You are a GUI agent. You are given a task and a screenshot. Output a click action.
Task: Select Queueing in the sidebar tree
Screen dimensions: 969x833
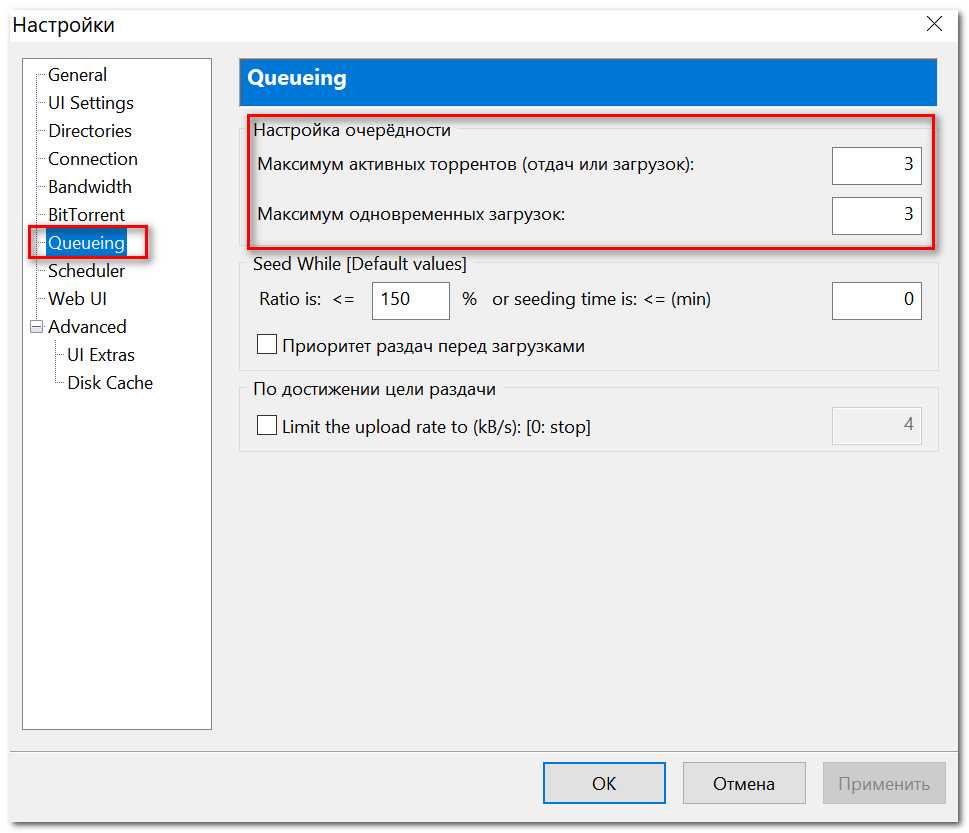86,243
